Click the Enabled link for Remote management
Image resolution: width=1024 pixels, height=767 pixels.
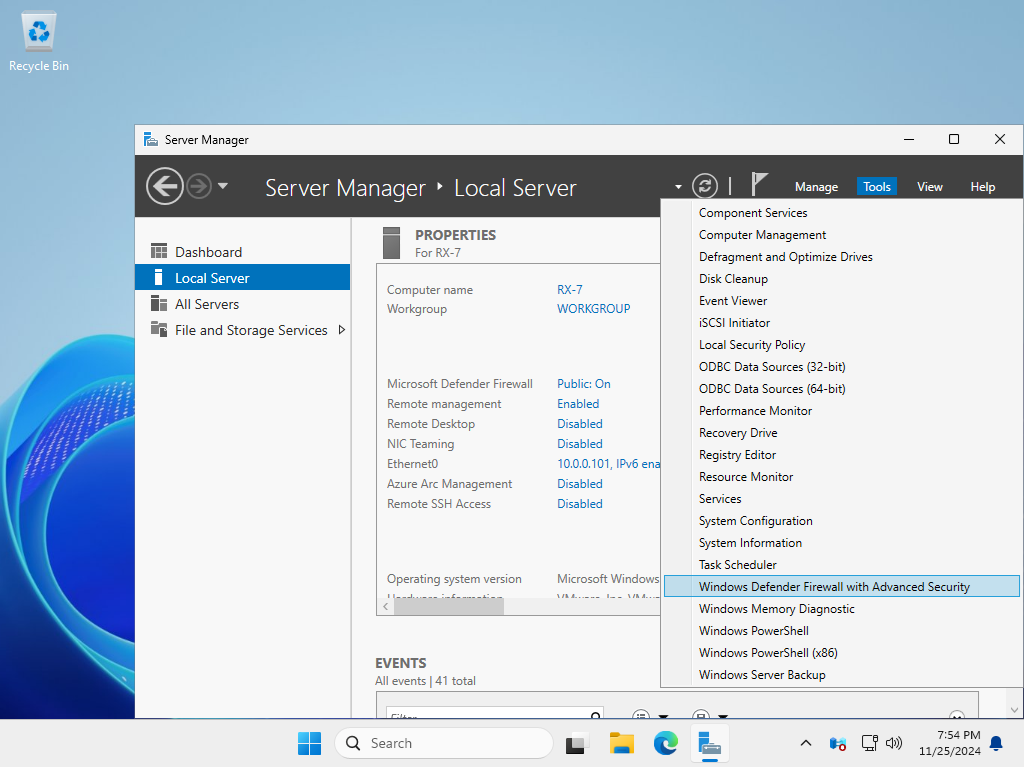point(577,403)
